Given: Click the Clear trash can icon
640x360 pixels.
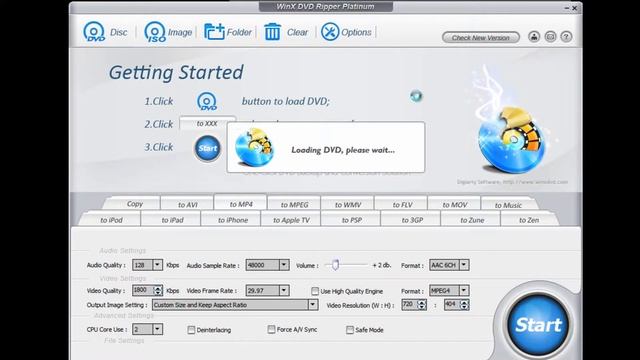Looking at the screenshot, I should [x=272, y=32].
